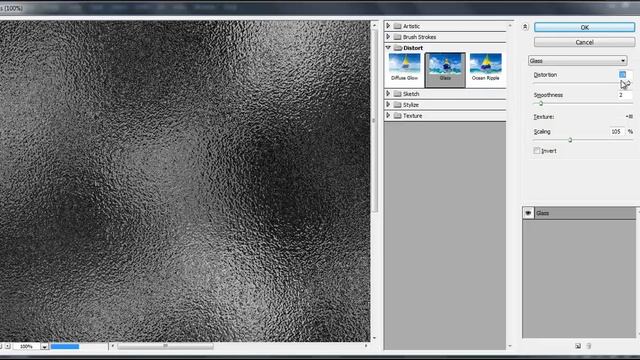Click the new effect layer icon
Viewport: 640px width, 360px height.
click(578, 346)
